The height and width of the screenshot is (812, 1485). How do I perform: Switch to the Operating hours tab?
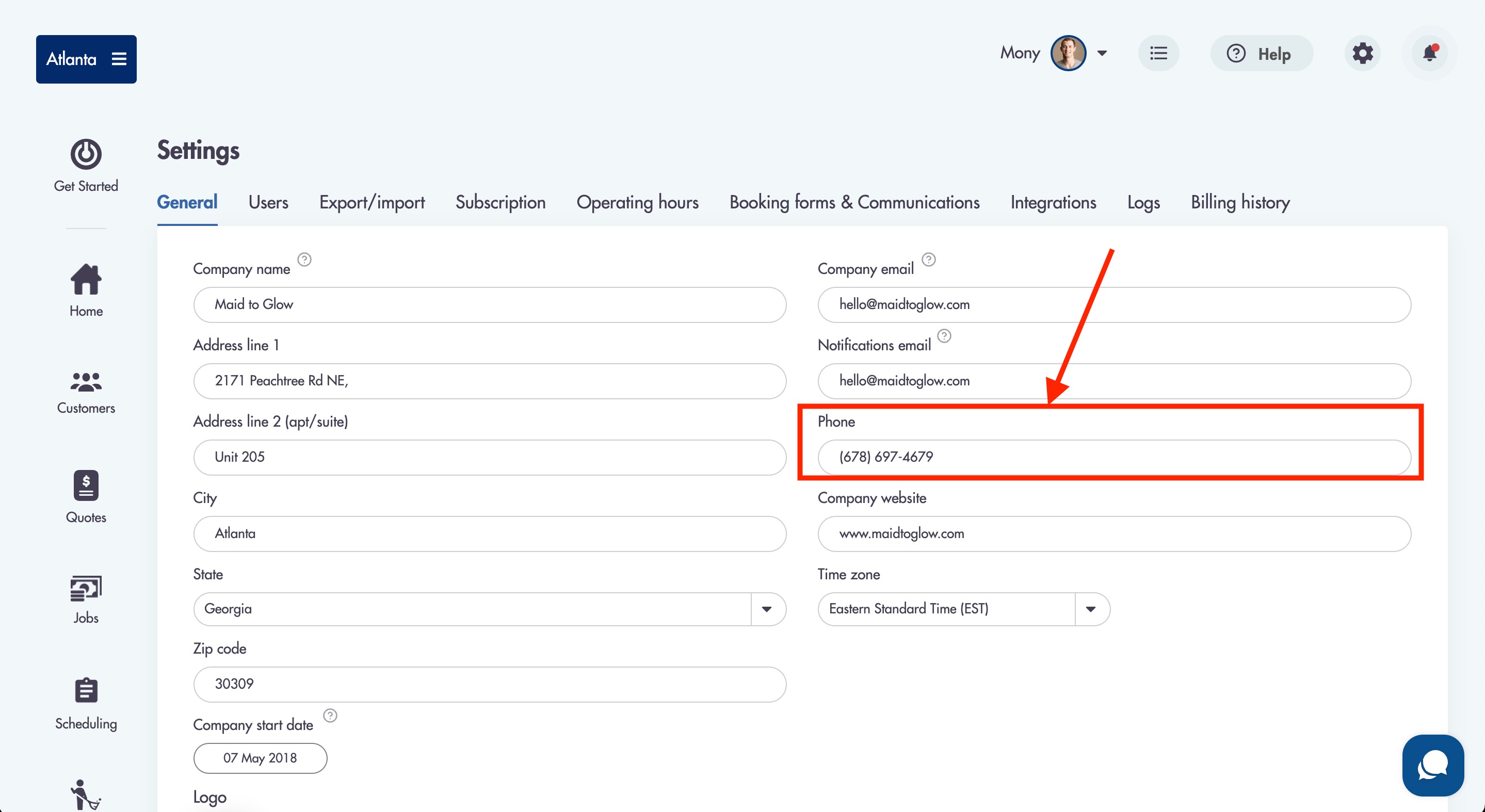637,202
